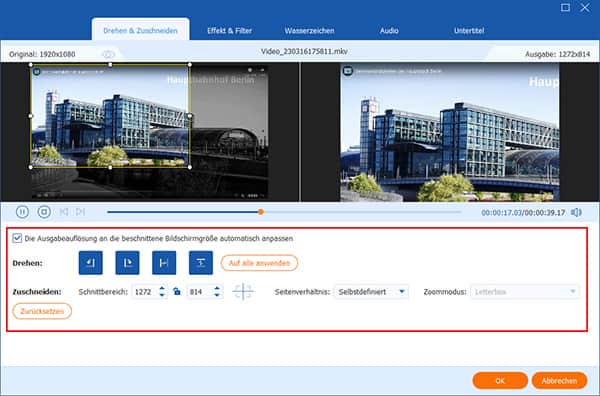Open the Wasserzeichen tab
Screen dimensions: 600x396
click(x=309, y=31)
